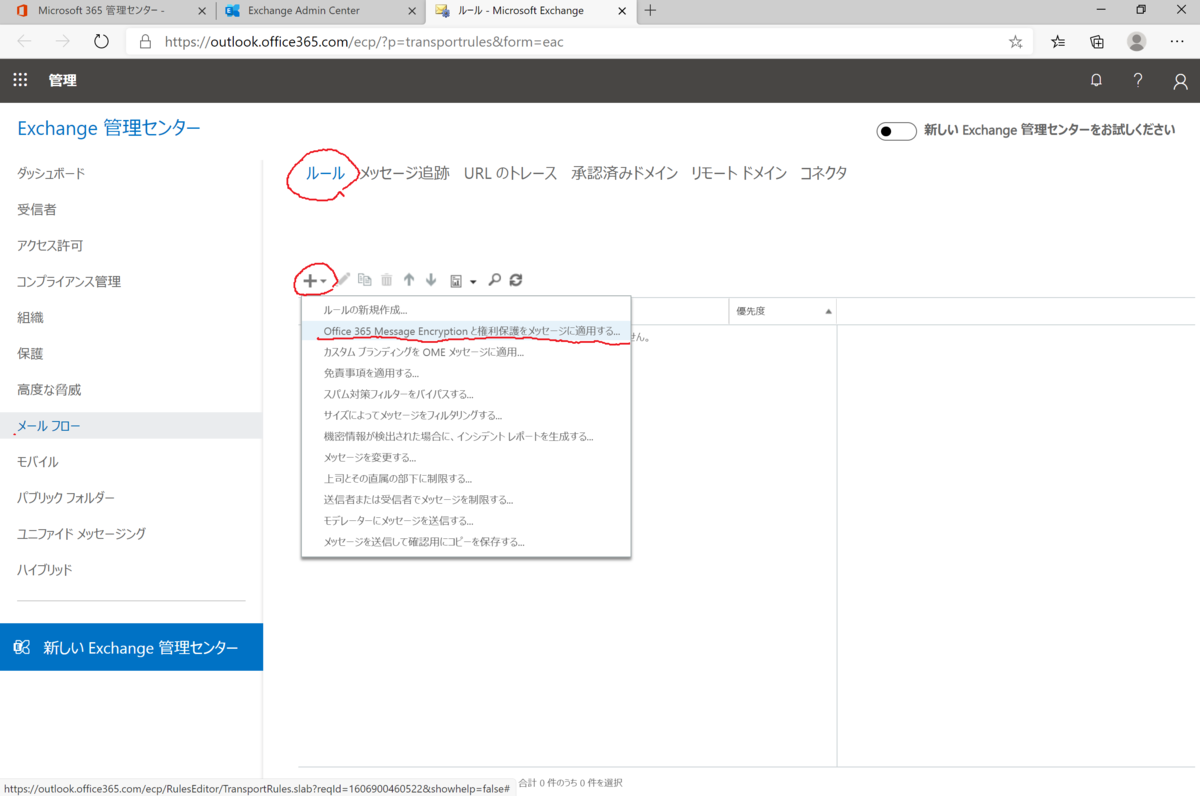Open the browser favorites list icon
This screenshot has height=796, width=1200.
point(1058,42)
